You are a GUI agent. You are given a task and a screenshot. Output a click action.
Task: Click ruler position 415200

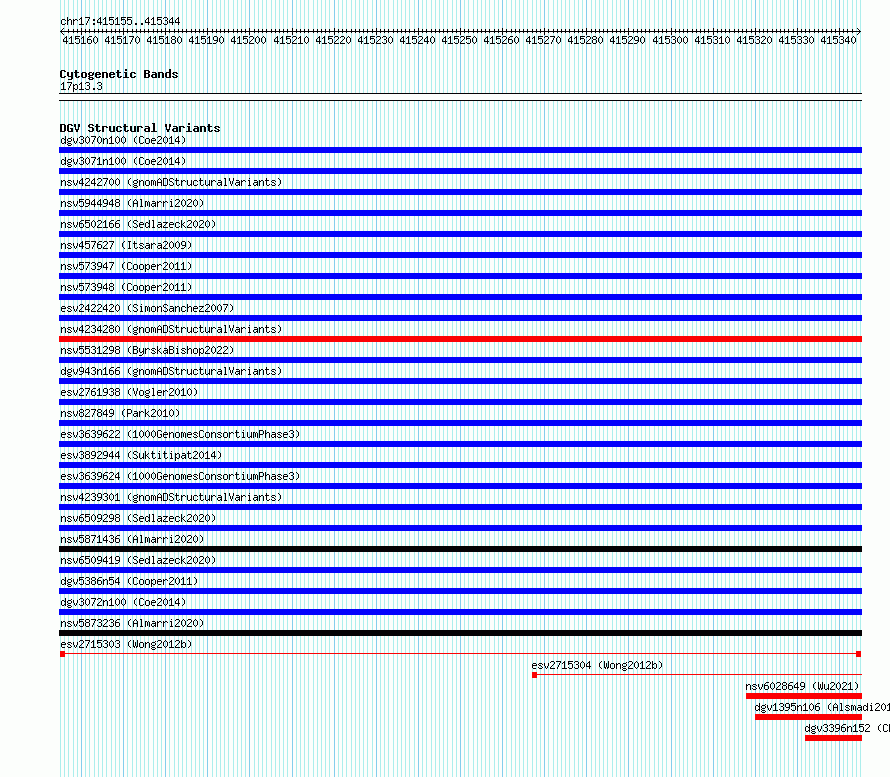pyautogui.click(x=248, y=40)
